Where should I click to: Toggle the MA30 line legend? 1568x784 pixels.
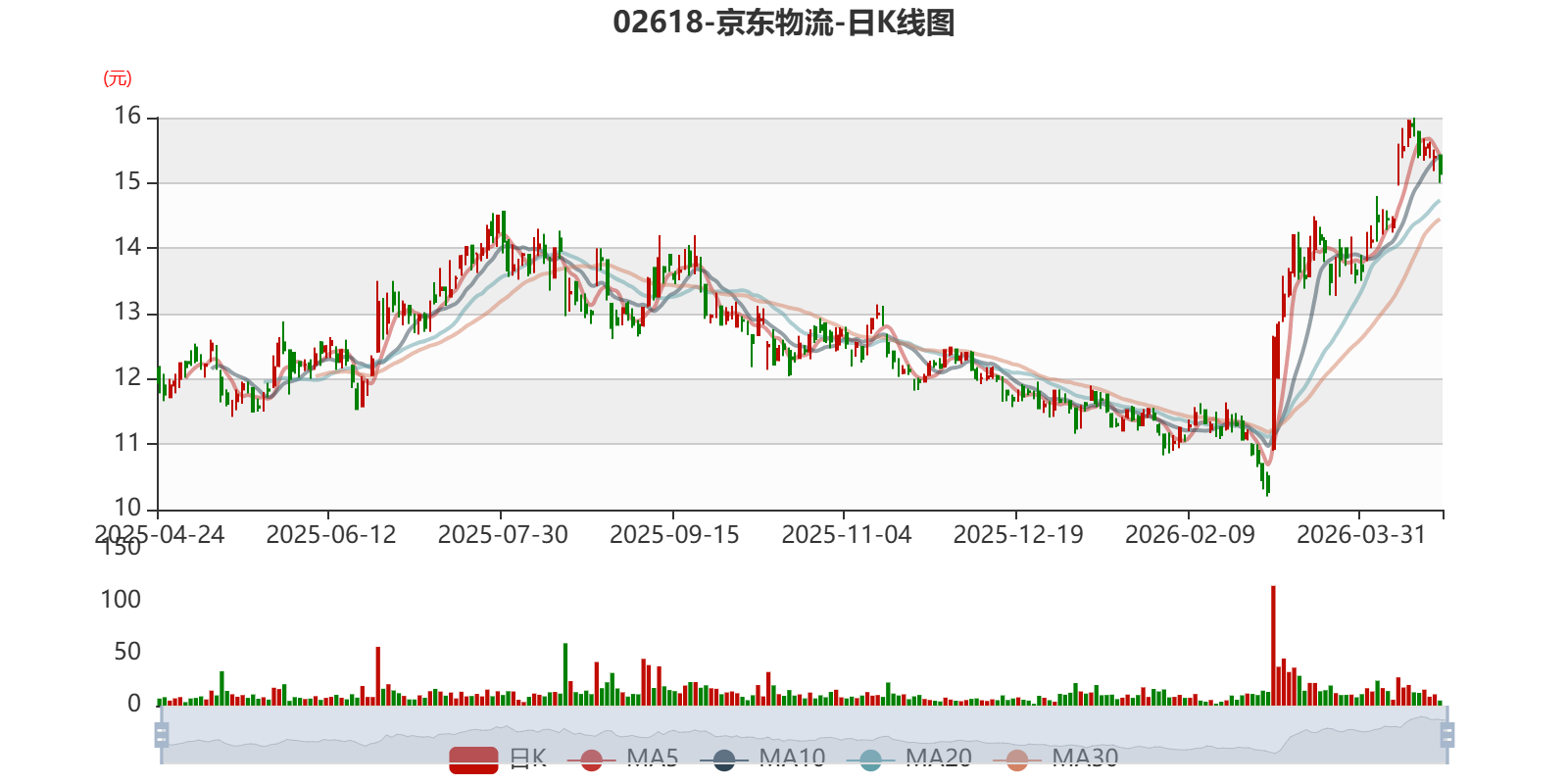pos(1055,759)
